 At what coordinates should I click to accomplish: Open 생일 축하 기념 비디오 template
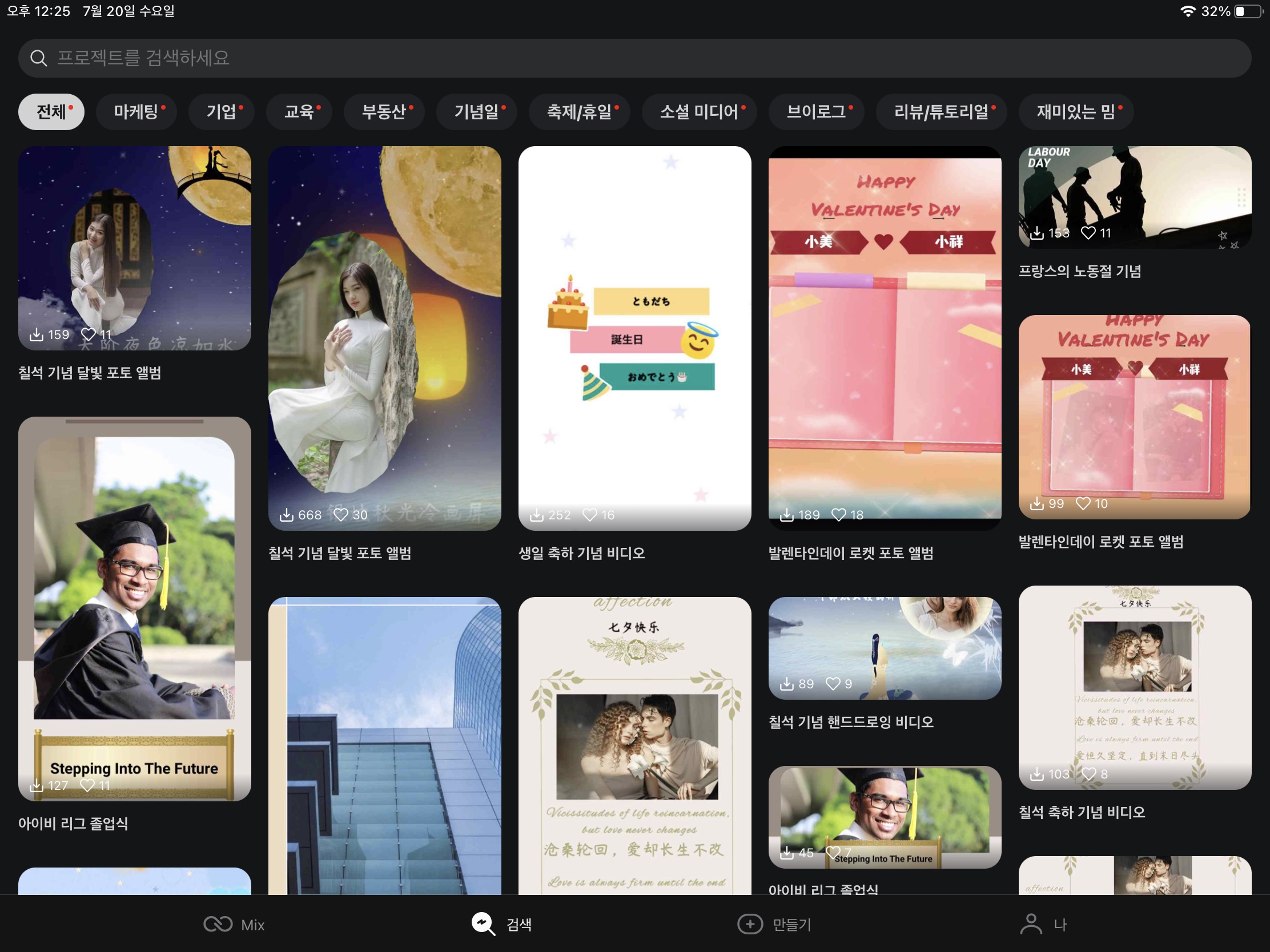pyautogui.click(x=634, y=338)
